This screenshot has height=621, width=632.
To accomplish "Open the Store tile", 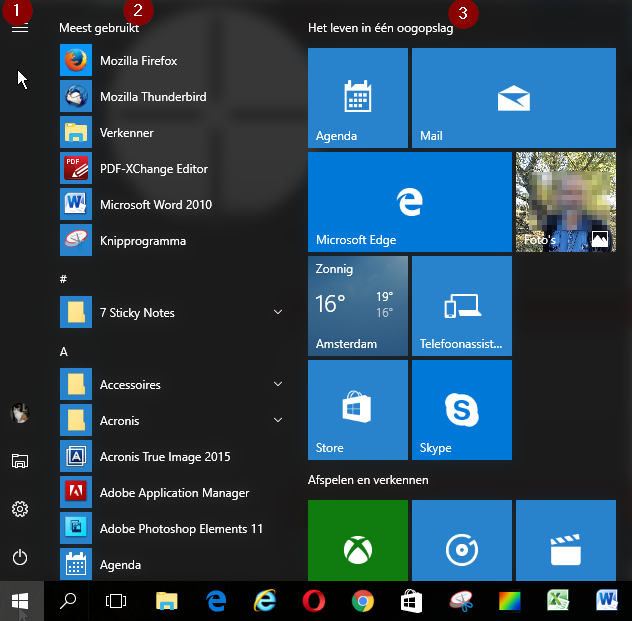I will (358, 410).
